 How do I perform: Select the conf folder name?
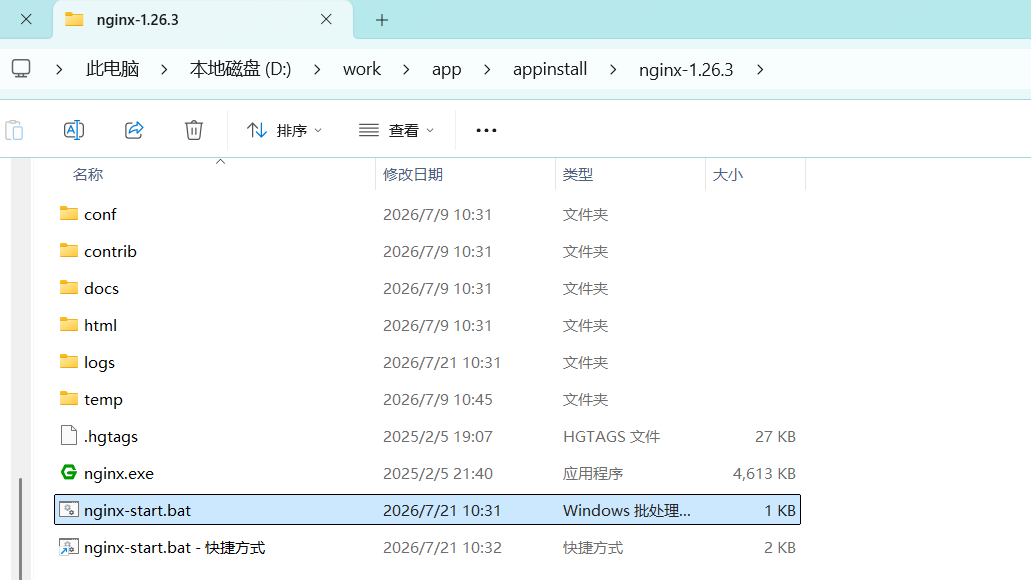[100, 215]
